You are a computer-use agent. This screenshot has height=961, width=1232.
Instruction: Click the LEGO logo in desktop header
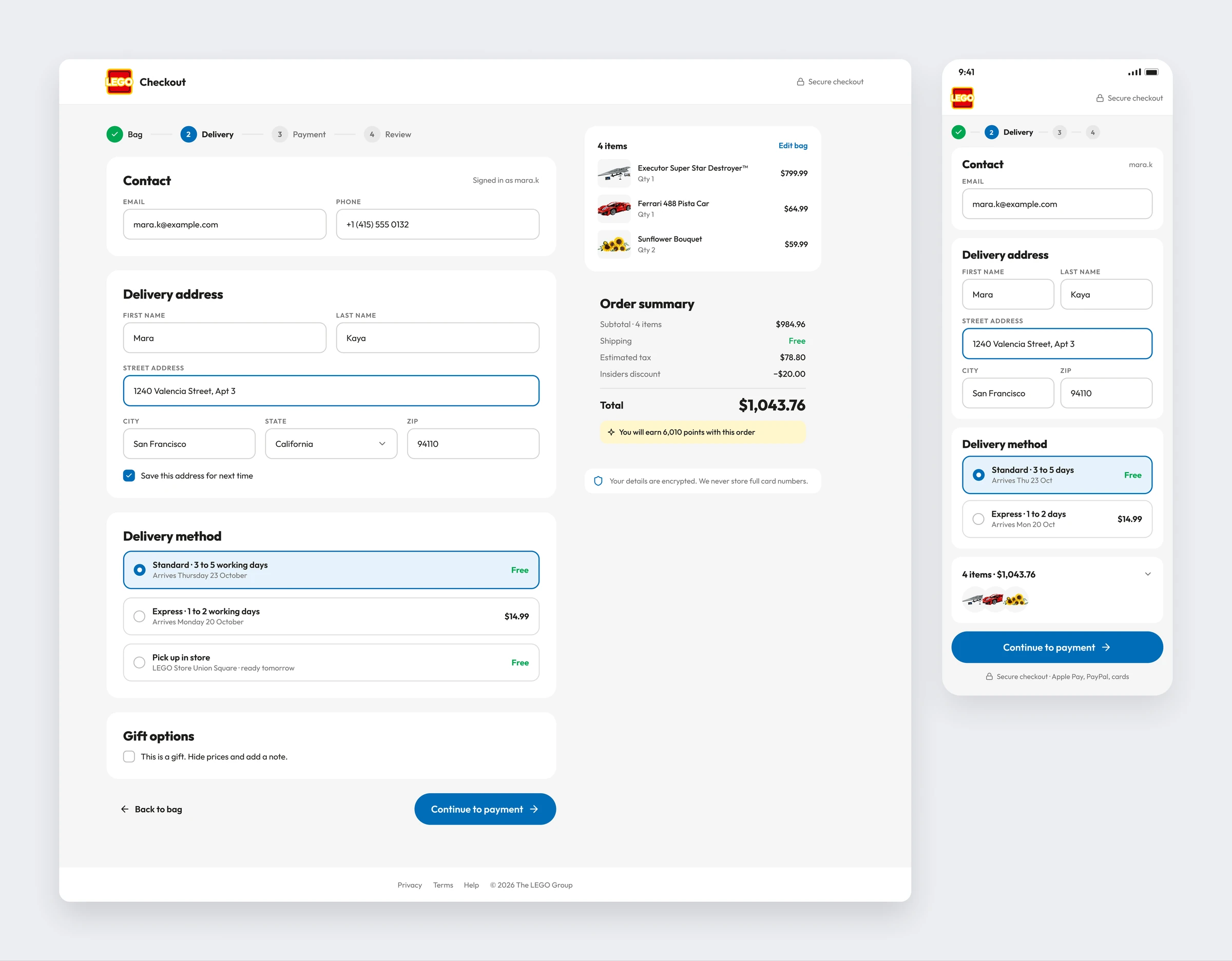[x=119, y=82]
